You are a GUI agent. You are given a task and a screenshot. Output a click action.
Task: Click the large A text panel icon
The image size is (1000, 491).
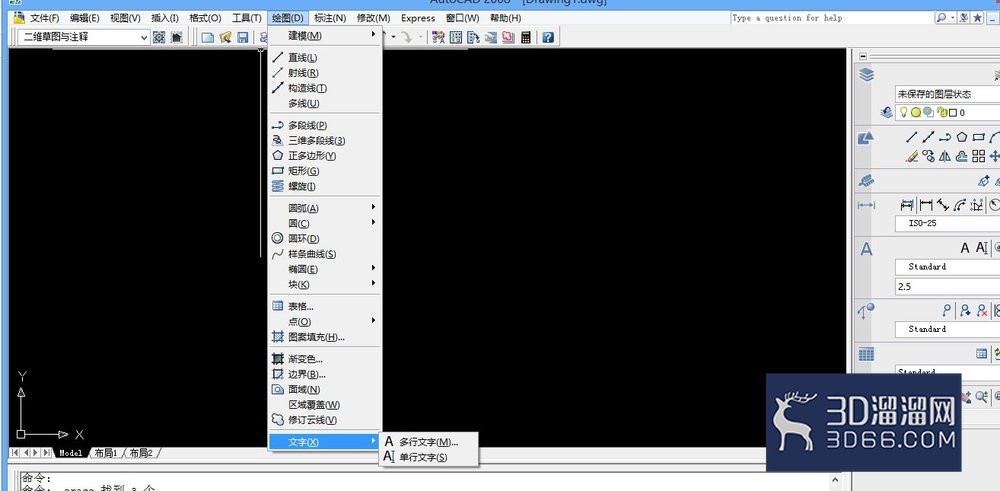click(866, 248)
